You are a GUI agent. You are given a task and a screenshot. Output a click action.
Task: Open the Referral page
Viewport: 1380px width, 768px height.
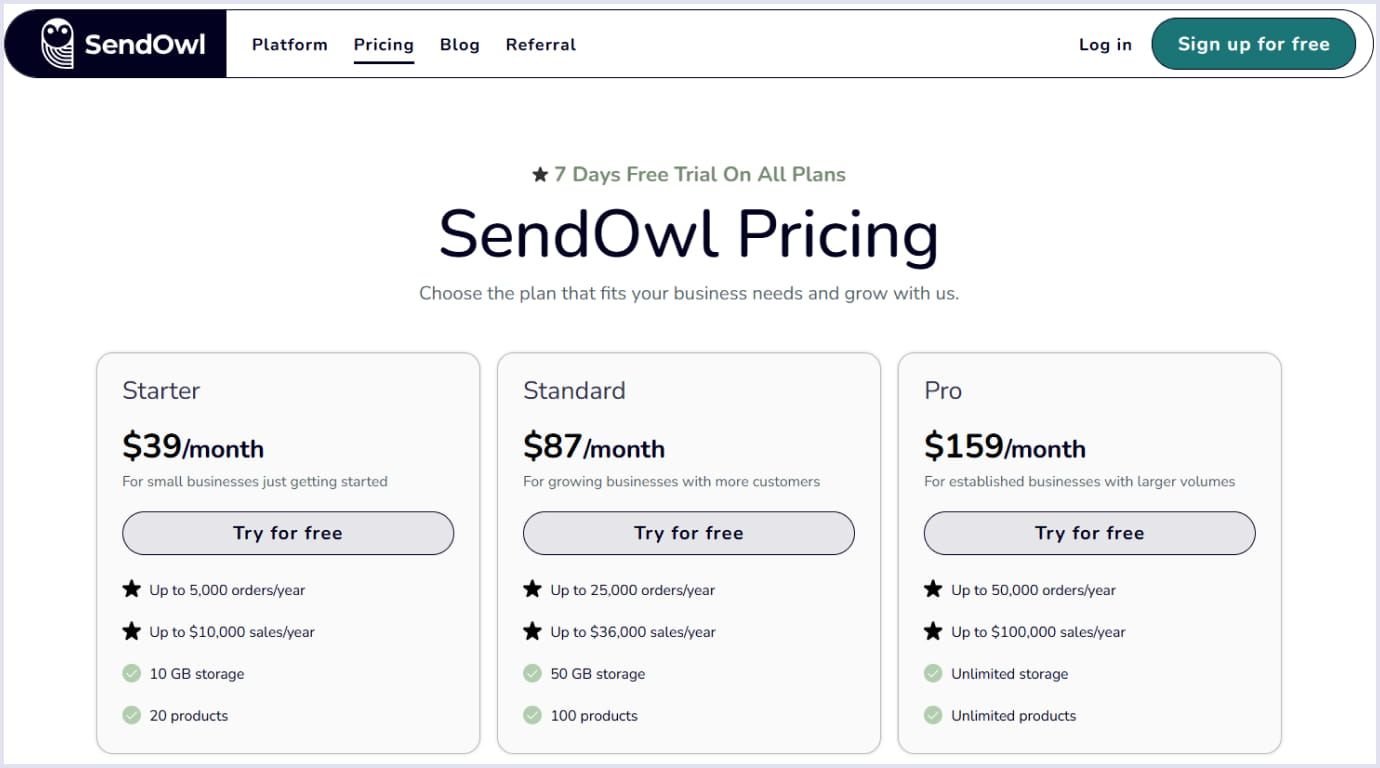click(540, 44)
